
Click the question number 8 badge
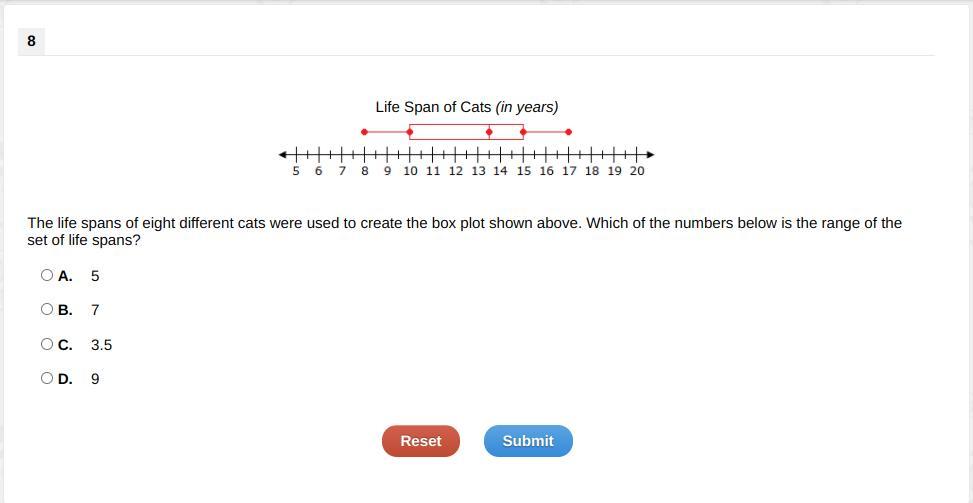coord(31,41)
